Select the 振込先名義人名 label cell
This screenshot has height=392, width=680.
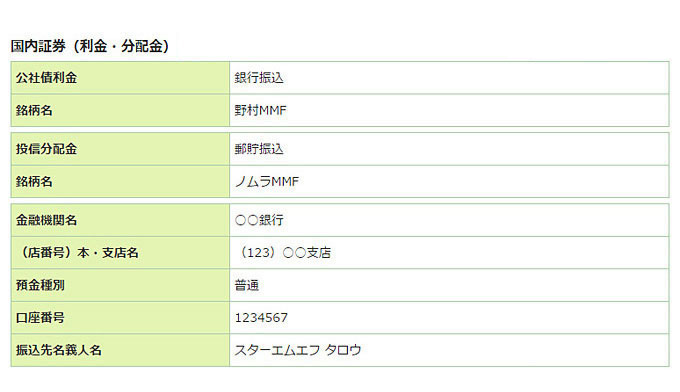pyautogui.click(x=120, y=350)
